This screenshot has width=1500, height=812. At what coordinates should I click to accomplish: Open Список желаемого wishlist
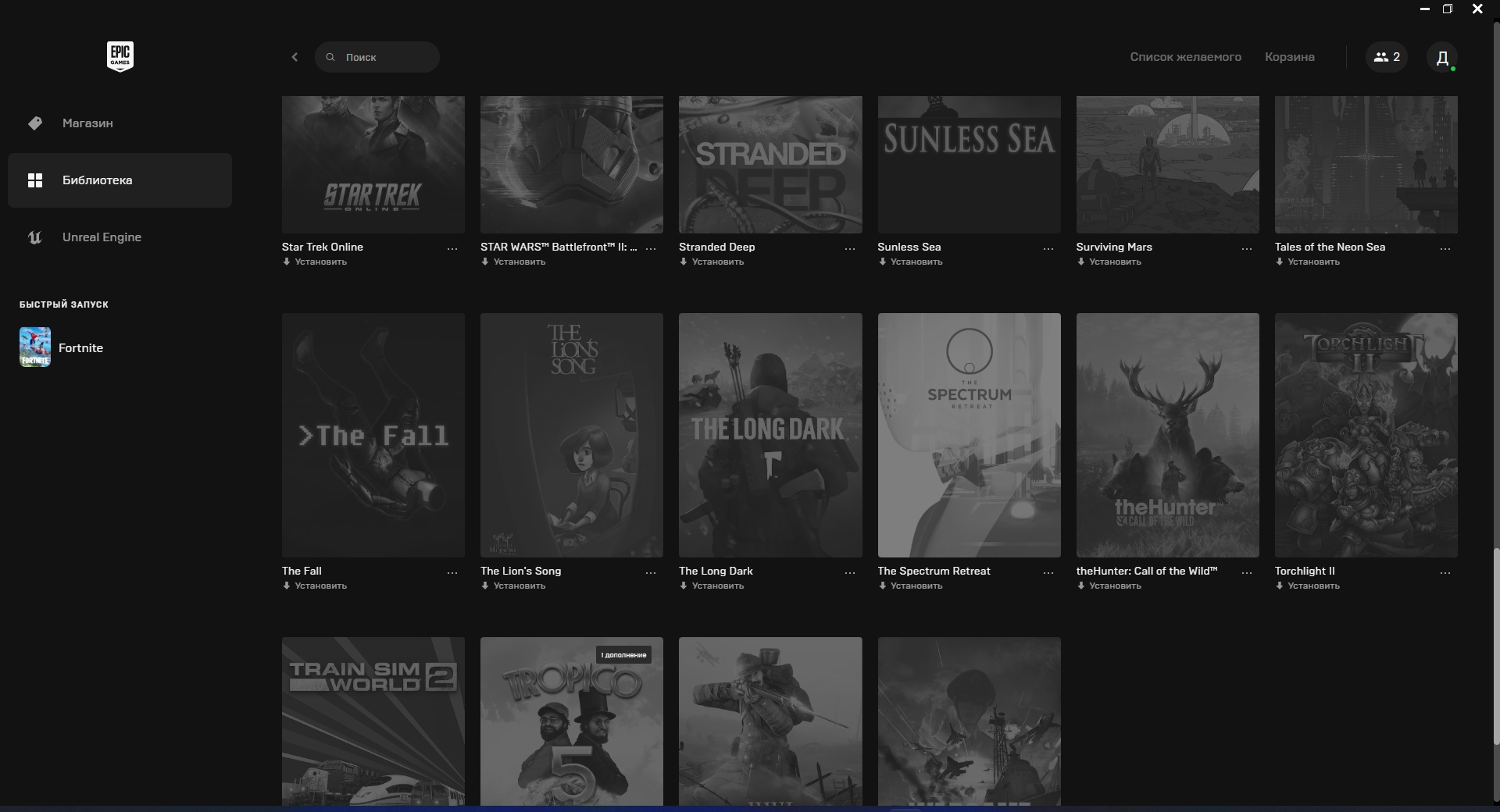point(1185,57)
